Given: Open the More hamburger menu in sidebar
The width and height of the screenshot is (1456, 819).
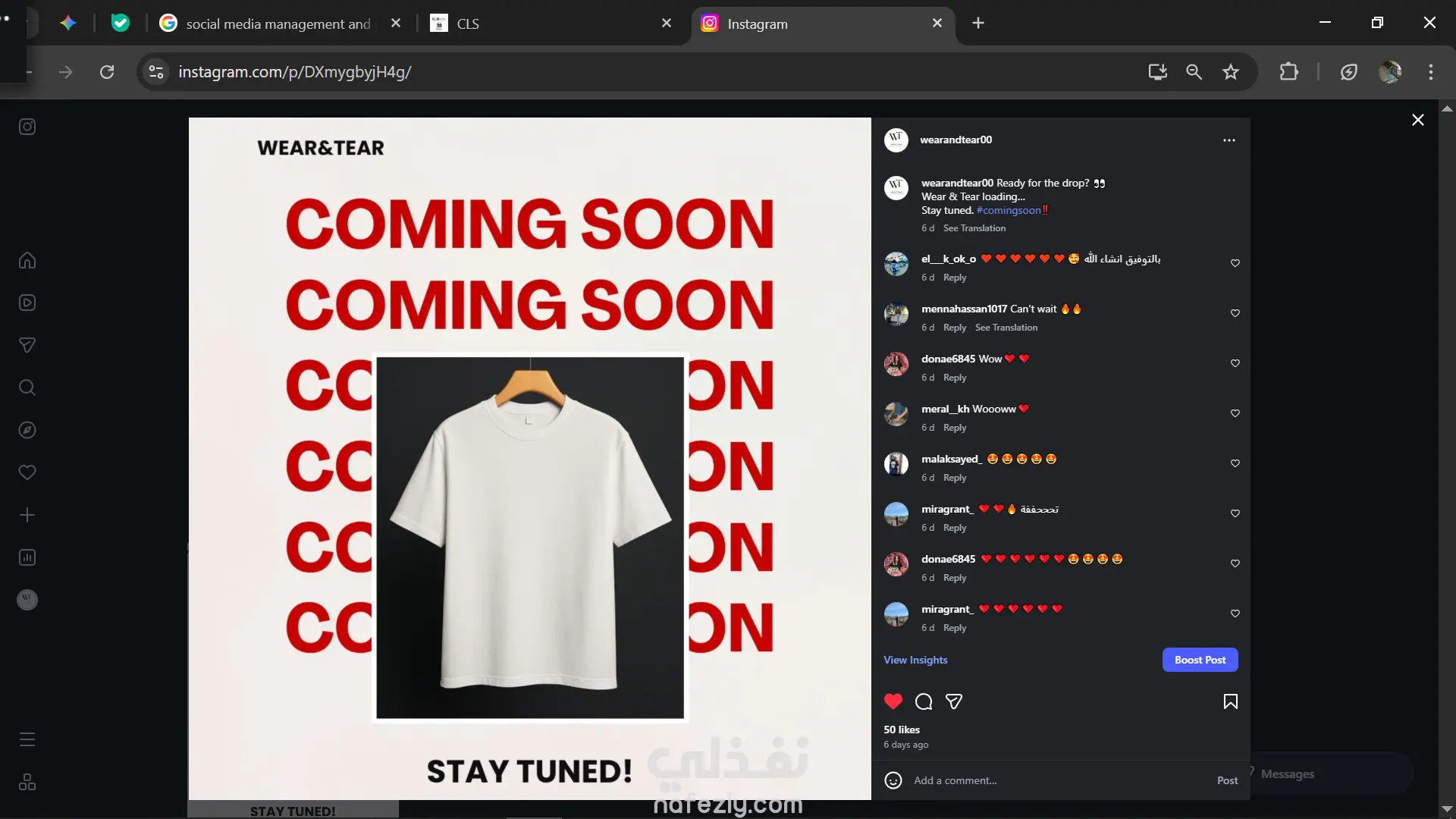Looking at the screenshot, I should point(27,739).
